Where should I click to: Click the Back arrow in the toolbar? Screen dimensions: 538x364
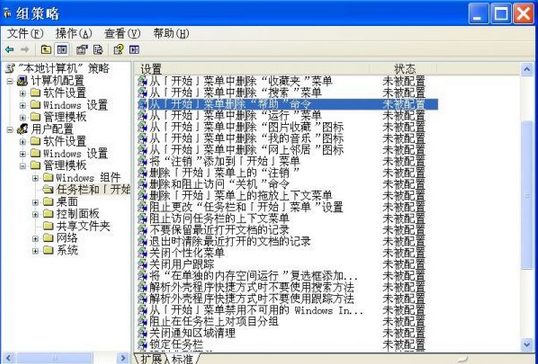(10, 50)
